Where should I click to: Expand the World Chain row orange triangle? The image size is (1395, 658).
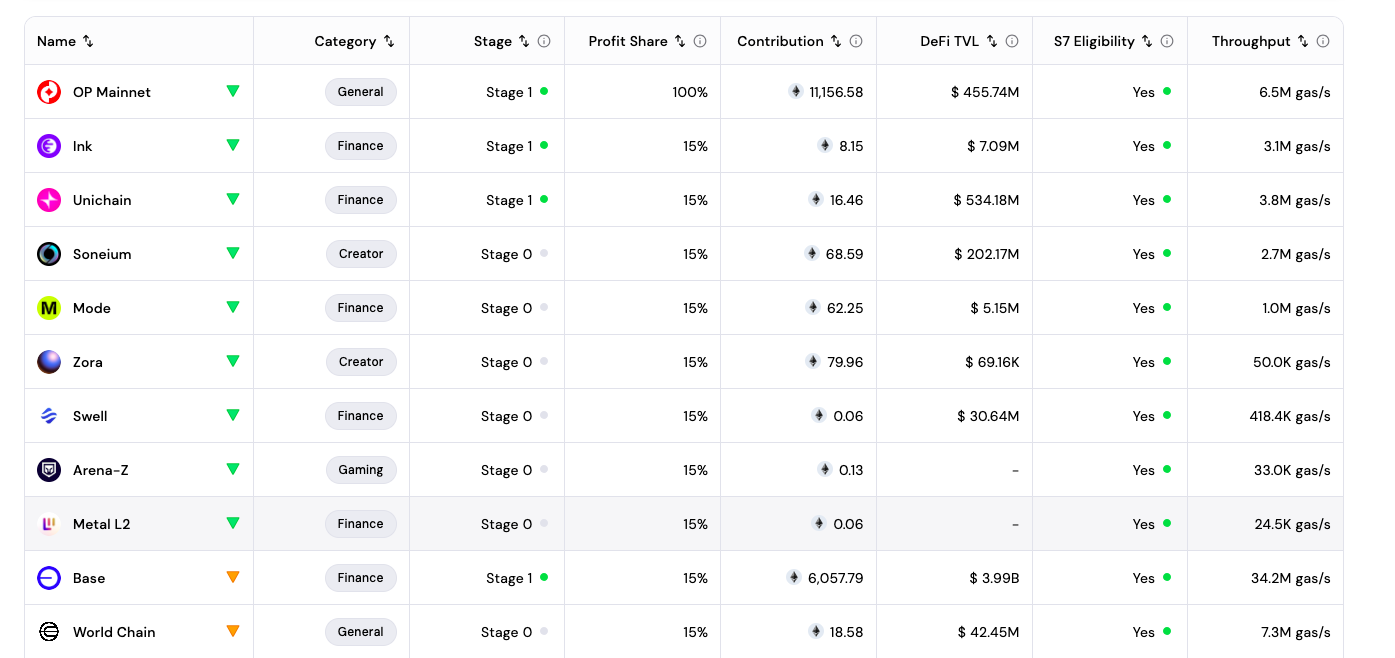233,631
